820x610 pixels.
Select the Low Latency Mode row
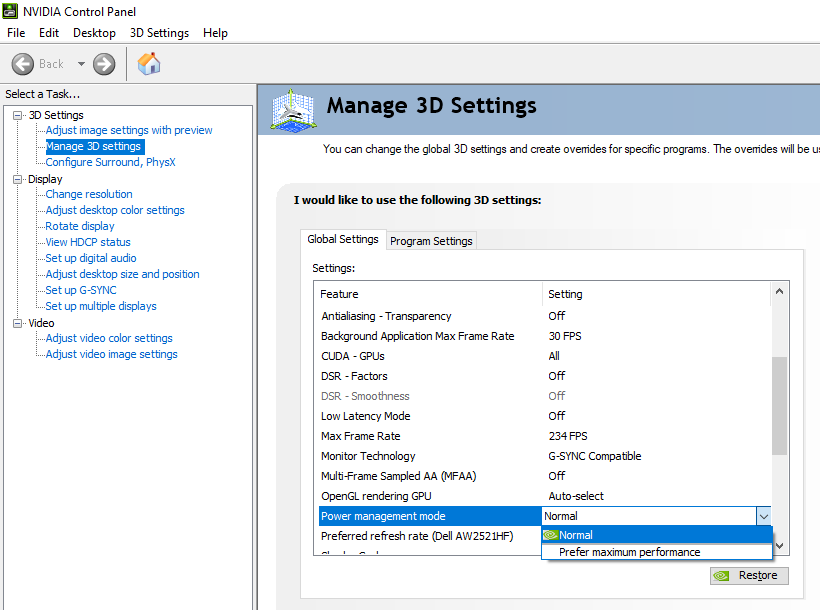coord(544,416)
